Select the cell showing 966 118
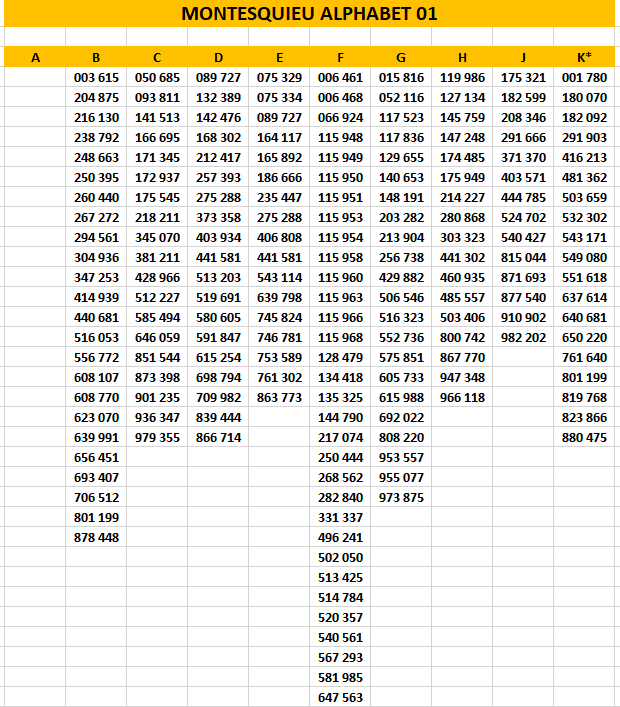This screenshot has width=620, height=707. pos(462,397)
